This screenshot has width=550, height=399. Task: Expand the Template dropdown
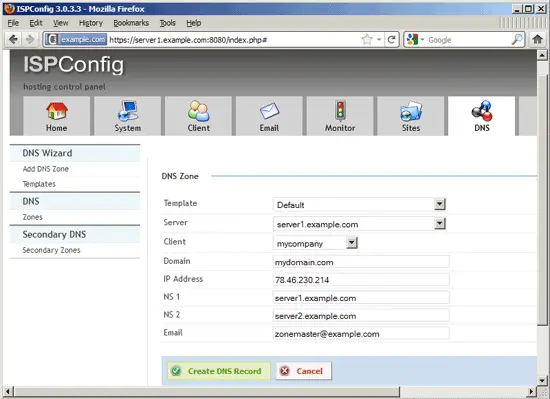[x=440, y=204]
